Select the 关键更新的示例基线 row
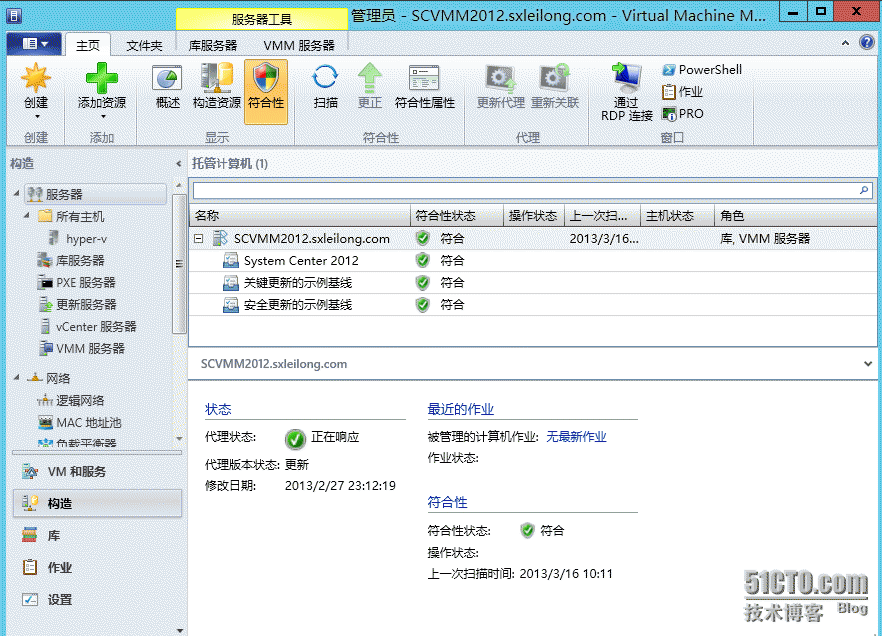 pos(533,282)
